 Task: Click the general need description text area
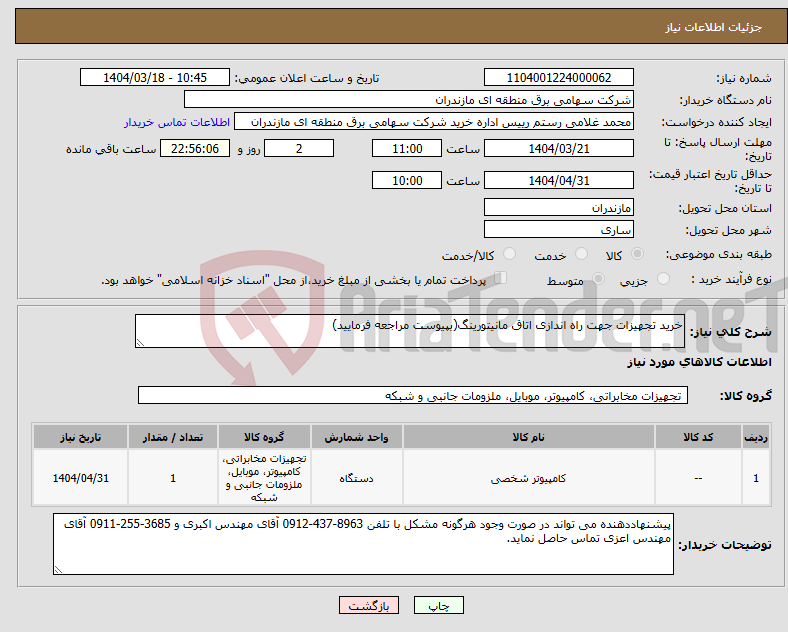pos(410,331)
